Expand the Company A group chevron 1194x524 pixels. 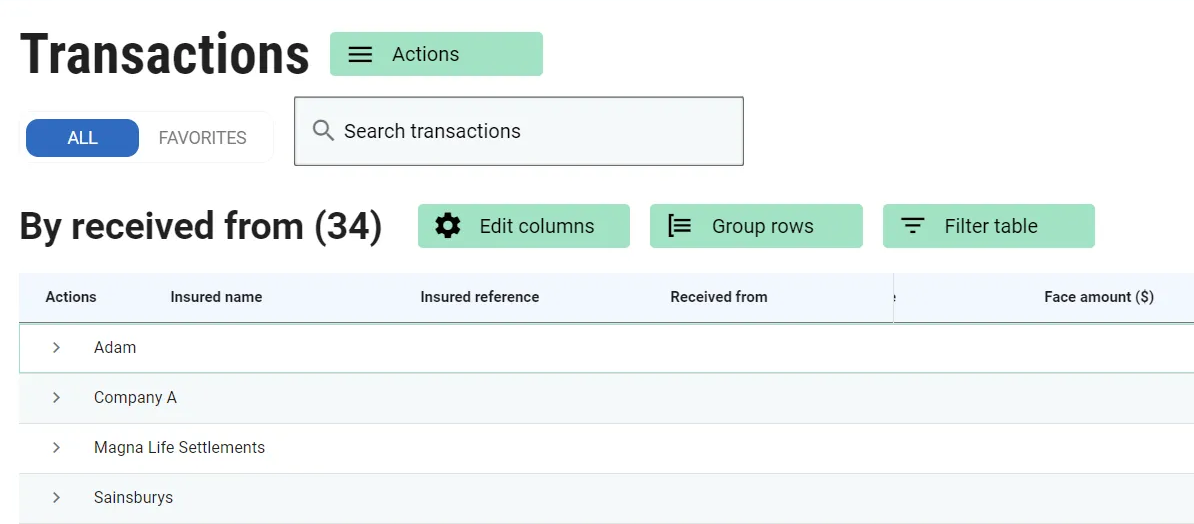56,398
